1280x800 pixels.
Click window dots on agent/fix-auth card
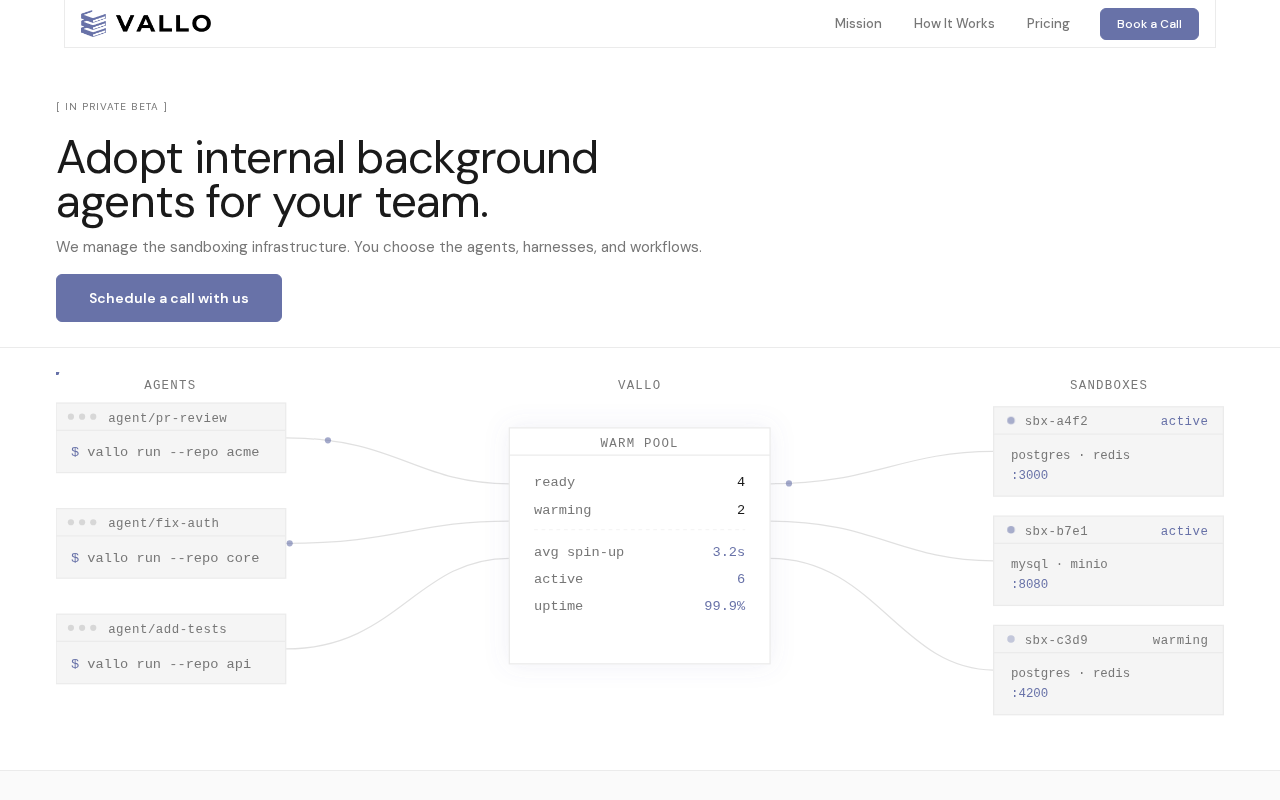[82, 522]
